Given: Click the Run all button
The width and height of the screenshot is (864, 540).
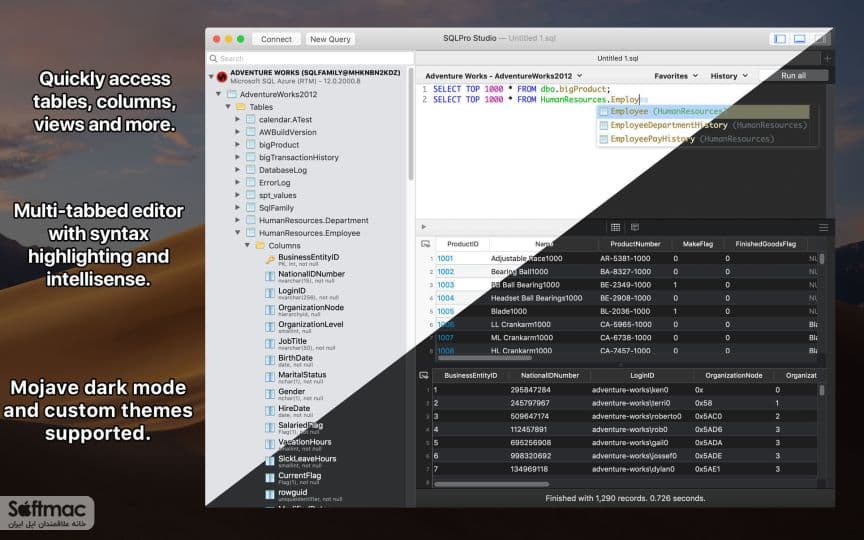Looking at the screenshot, I should [793, 75].
